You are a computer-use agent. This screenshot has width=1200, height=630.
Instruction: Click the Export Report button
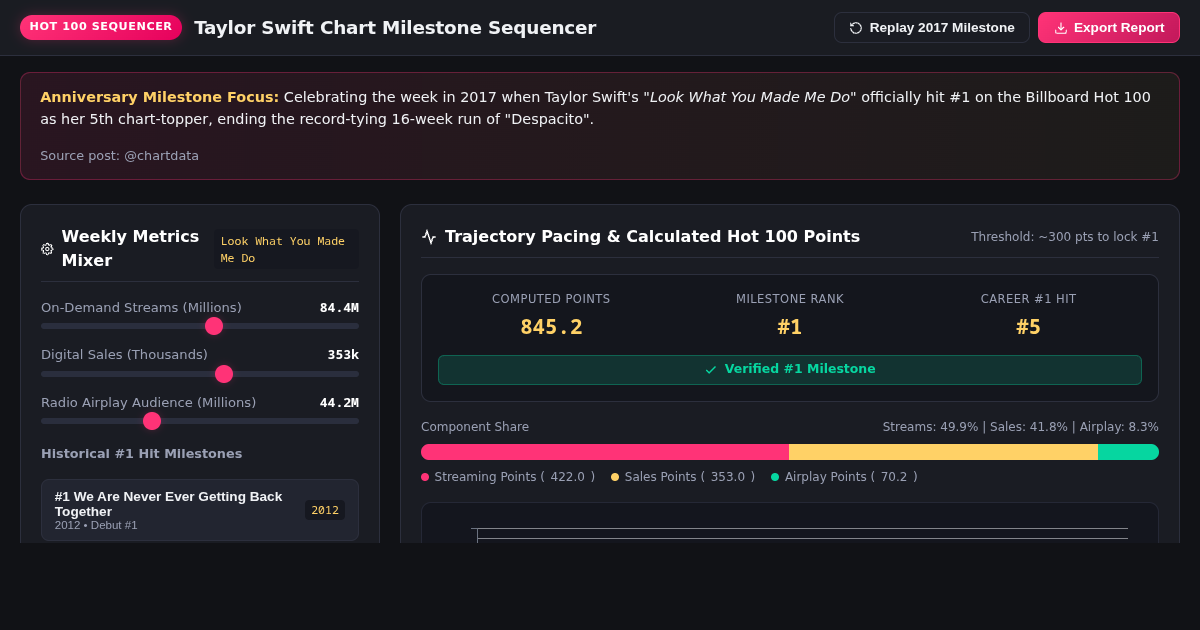[x=1109, y=28]
